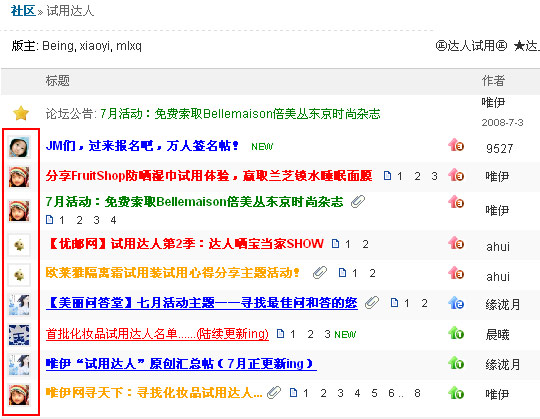Select the 达人试用 category link

pyautogui.click(x=471, y=46)
